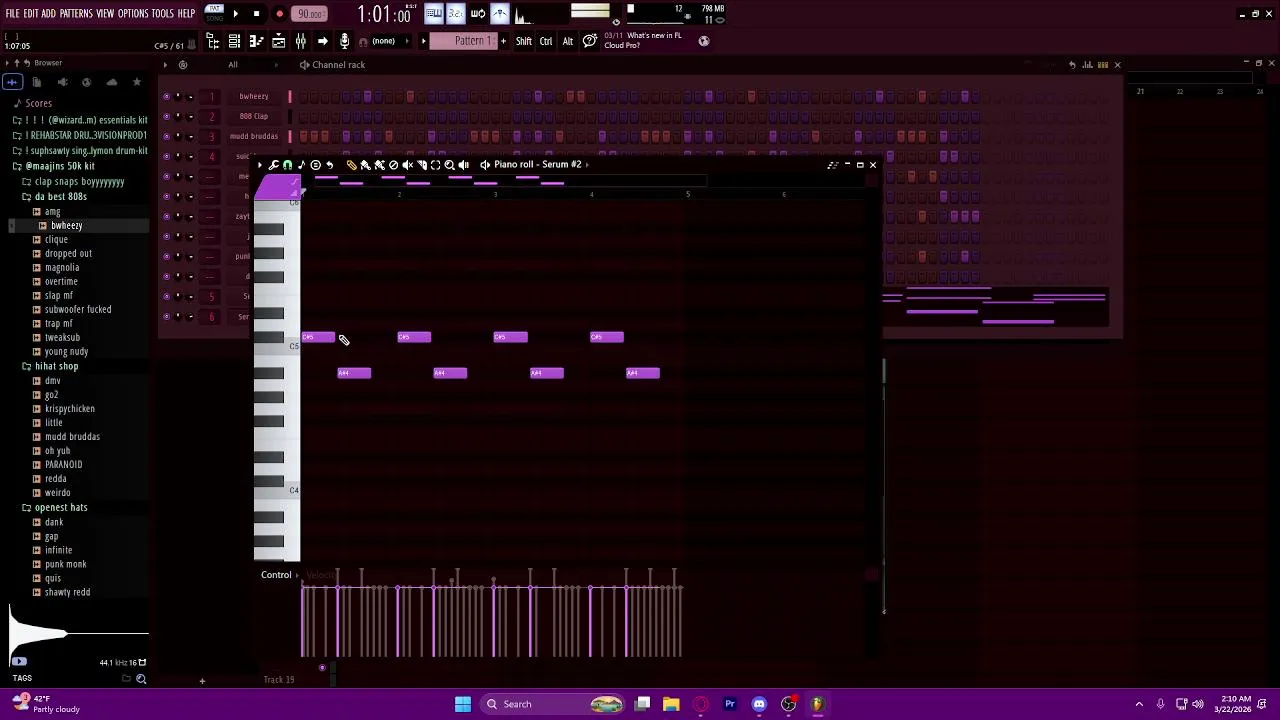Viewport: 1280px width, 720px height.
Task: Click the 90.000 tempo field
Action: (310, 14)
